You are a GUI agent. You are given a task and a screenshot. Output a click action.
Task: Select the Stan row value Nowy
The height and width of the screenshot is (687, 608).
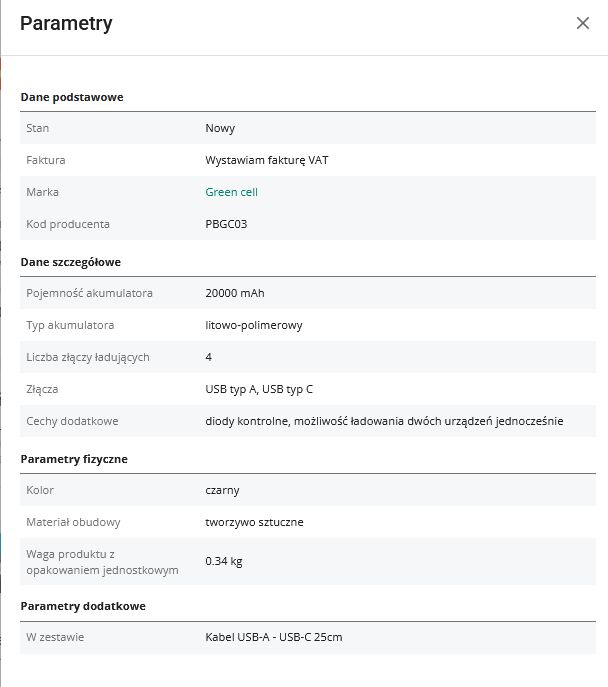point(220,128)
